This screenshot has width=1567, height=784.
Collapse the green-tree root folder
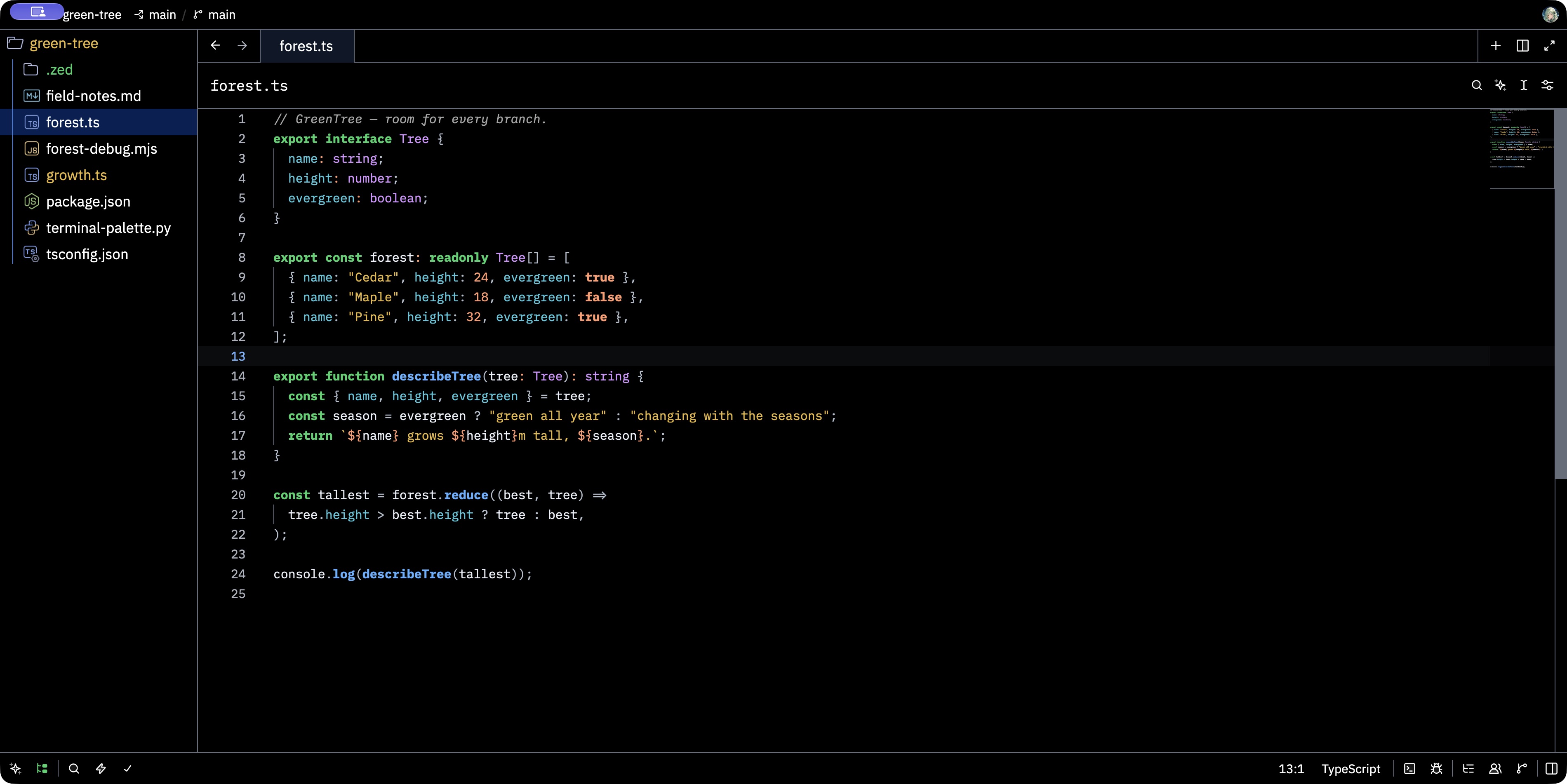[x=99, y=43]
